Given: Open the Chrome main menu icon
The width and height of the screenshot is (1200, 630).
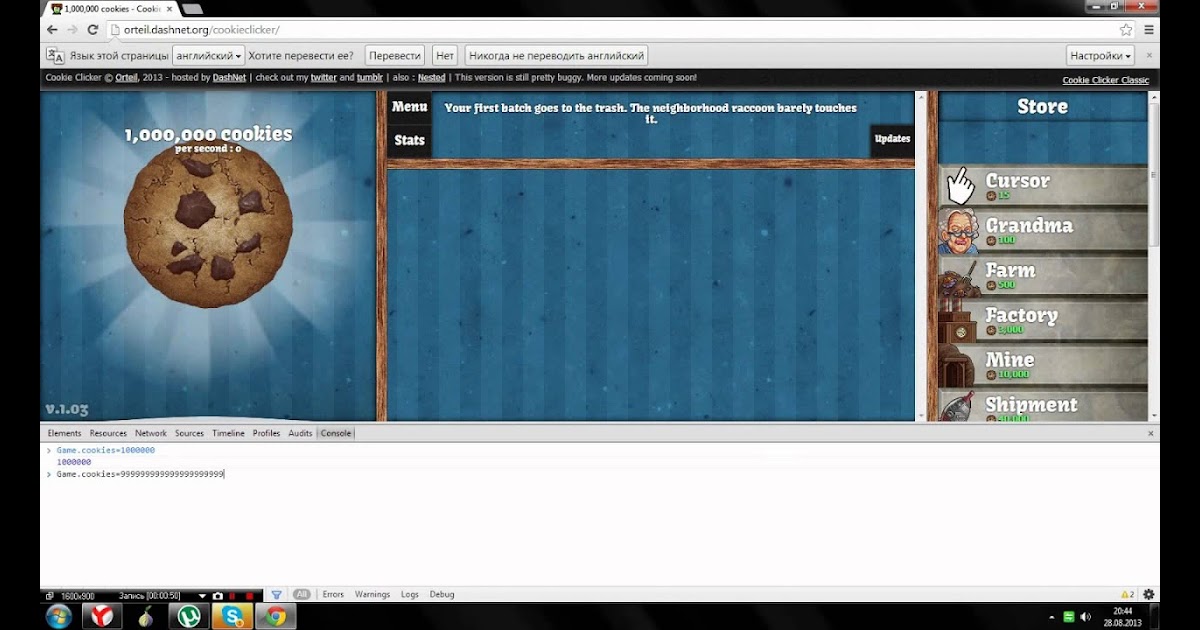Looking at the screenshot, I should (1149, 30).
